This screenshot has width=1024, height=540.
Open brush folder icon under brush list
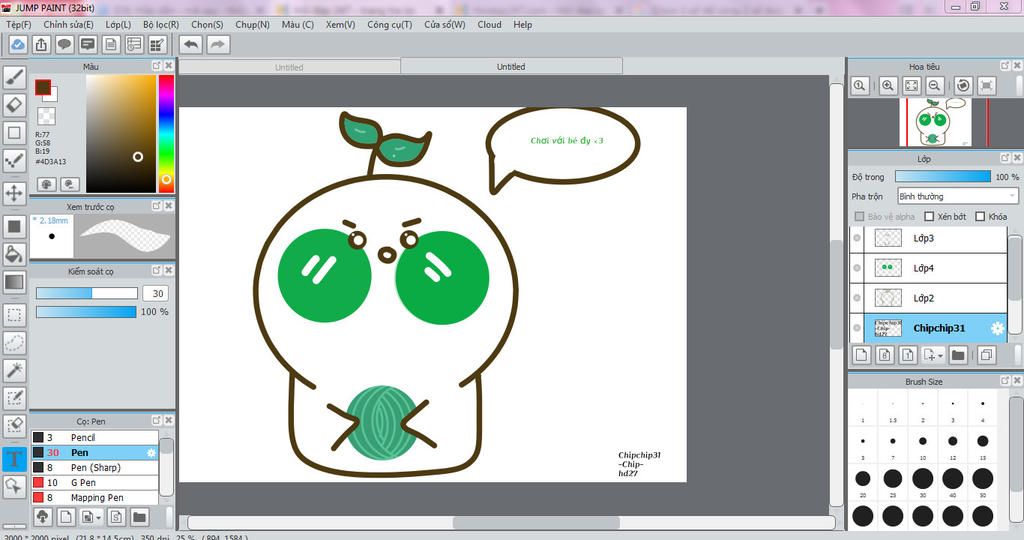click(x=139, y=517)
